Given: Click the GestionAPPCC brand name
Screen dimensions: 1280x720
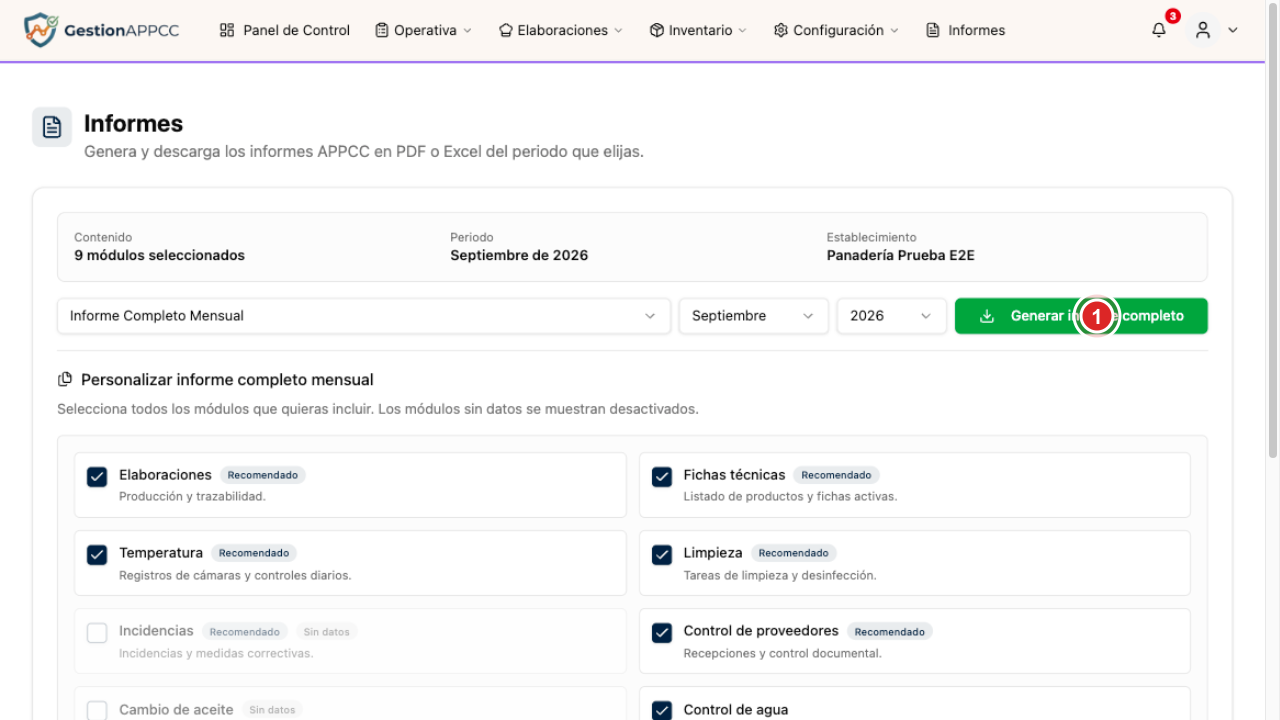Looking at the screenshot, I should coord(121,30).
